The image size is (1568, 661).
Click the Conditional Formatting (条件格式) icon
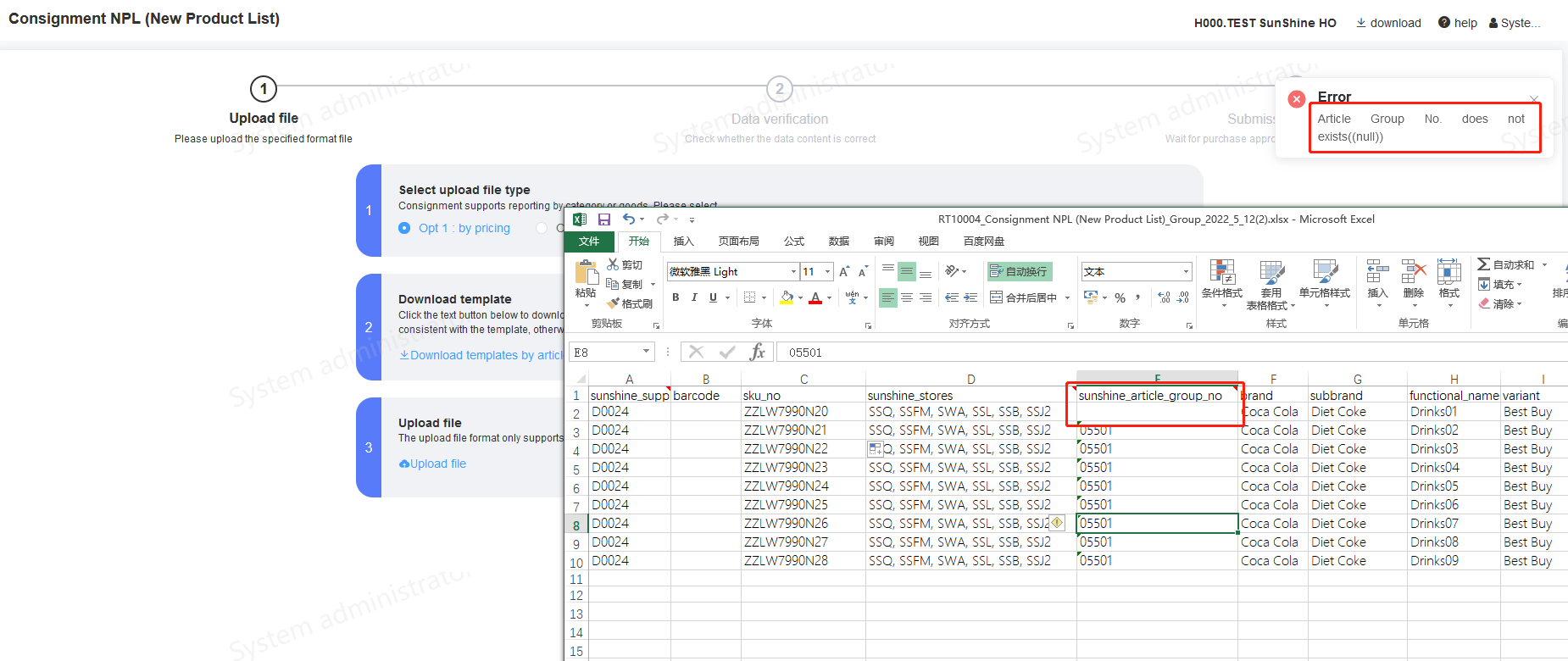(x=1221, y=272)
